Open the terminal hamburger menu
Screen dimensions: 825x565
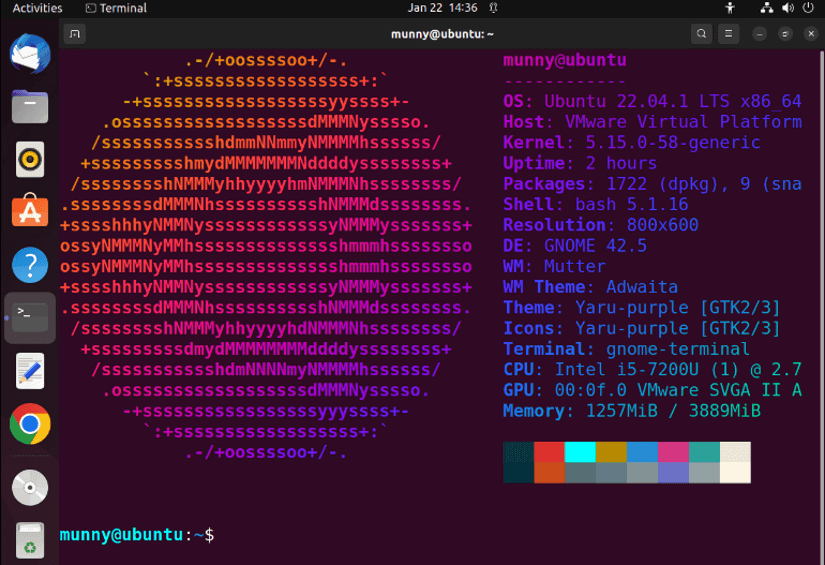pos(729,34)
